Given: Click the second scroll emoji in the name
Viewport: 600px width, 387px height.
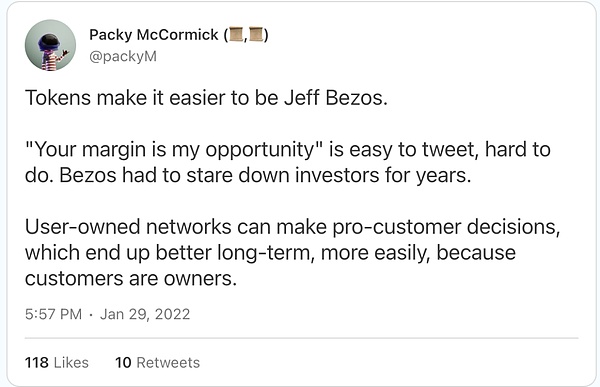Looking at the screenshot, I should tap(256, 34).
